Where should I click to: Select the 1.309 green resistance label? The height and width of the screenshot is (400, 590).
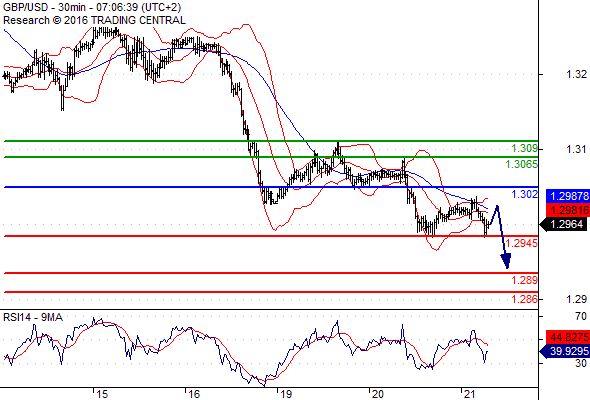coord(525,148)
